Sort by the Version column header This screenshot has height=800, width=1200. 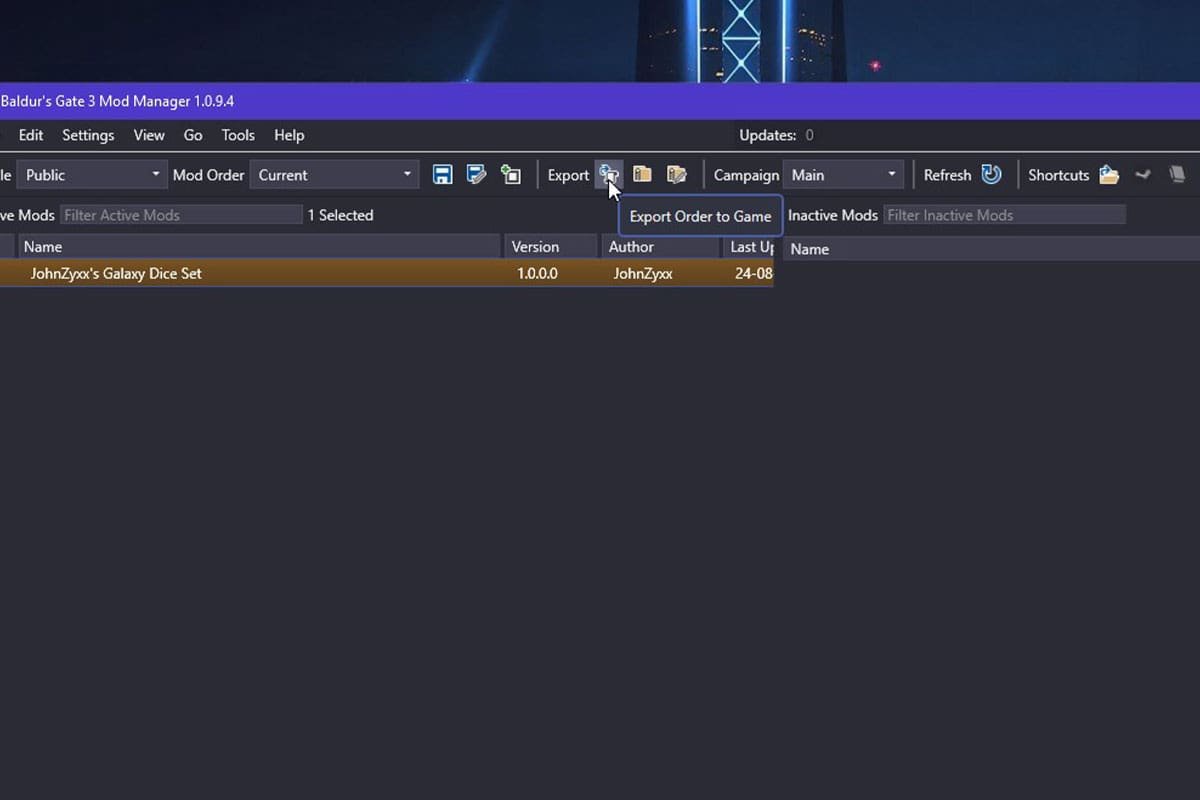click(x=550, y=247)
